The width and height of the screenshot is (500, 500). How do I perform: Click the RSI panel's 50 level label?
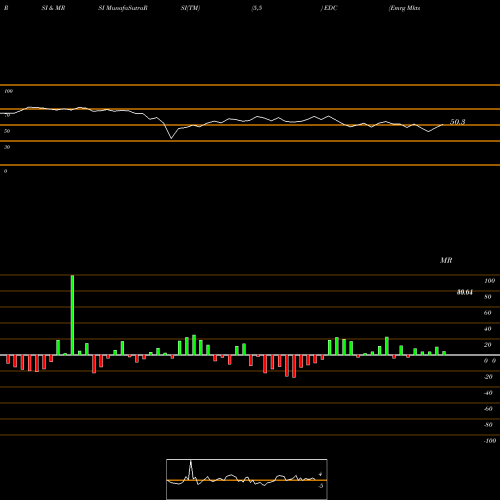pos(7,131)
